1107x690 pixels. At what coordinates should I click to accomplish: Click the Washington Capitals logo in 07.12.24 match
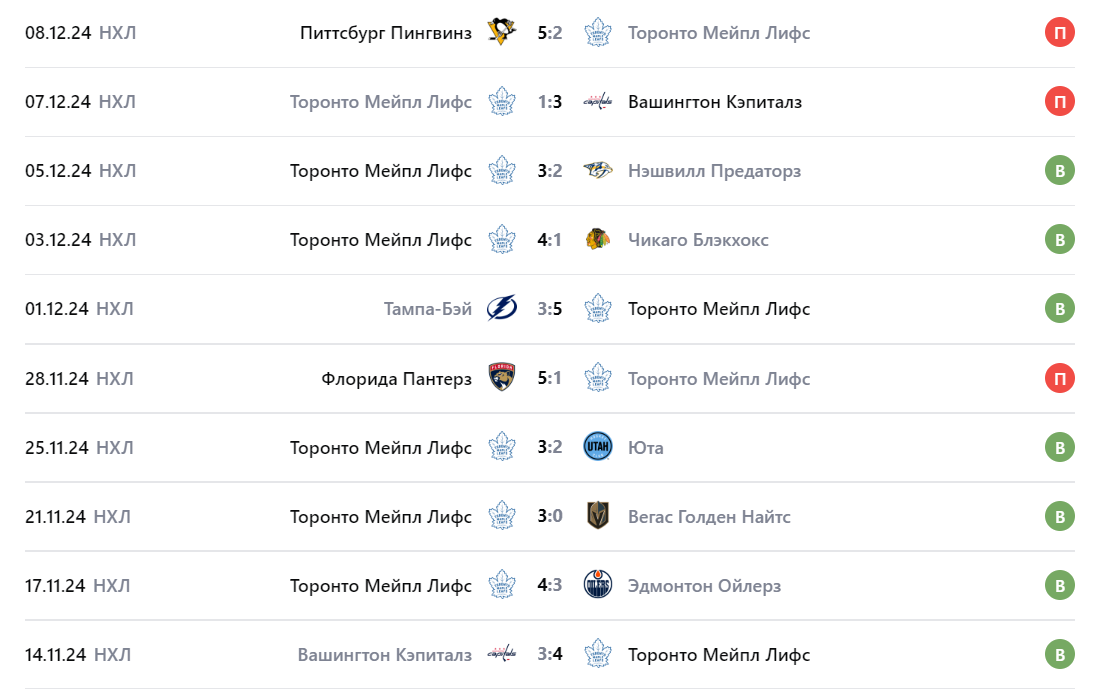click(598, 101)
